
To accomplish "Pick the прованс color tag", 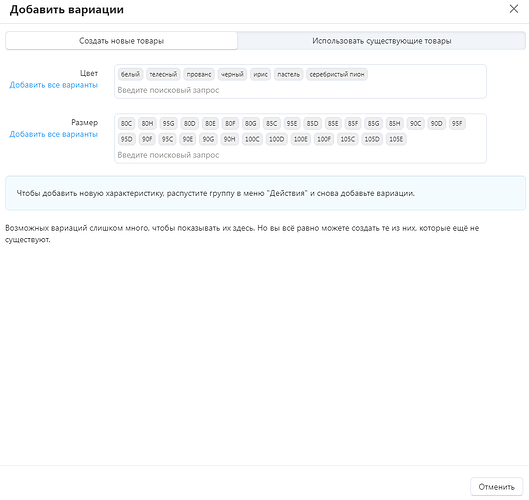I will (199, 74).
